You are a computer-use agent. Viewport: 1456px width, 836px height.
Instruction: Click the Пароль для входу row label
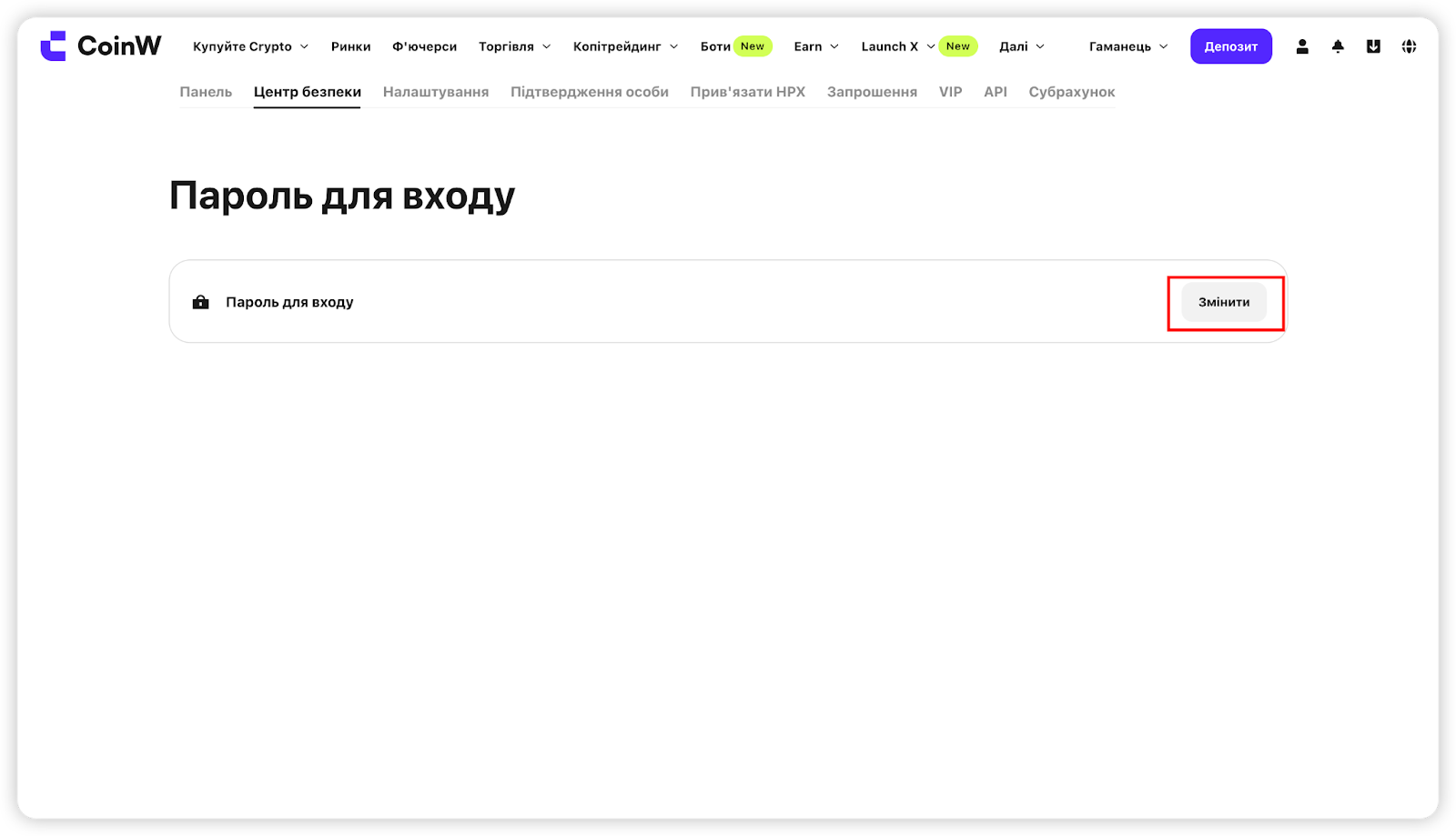click(289, 302)
